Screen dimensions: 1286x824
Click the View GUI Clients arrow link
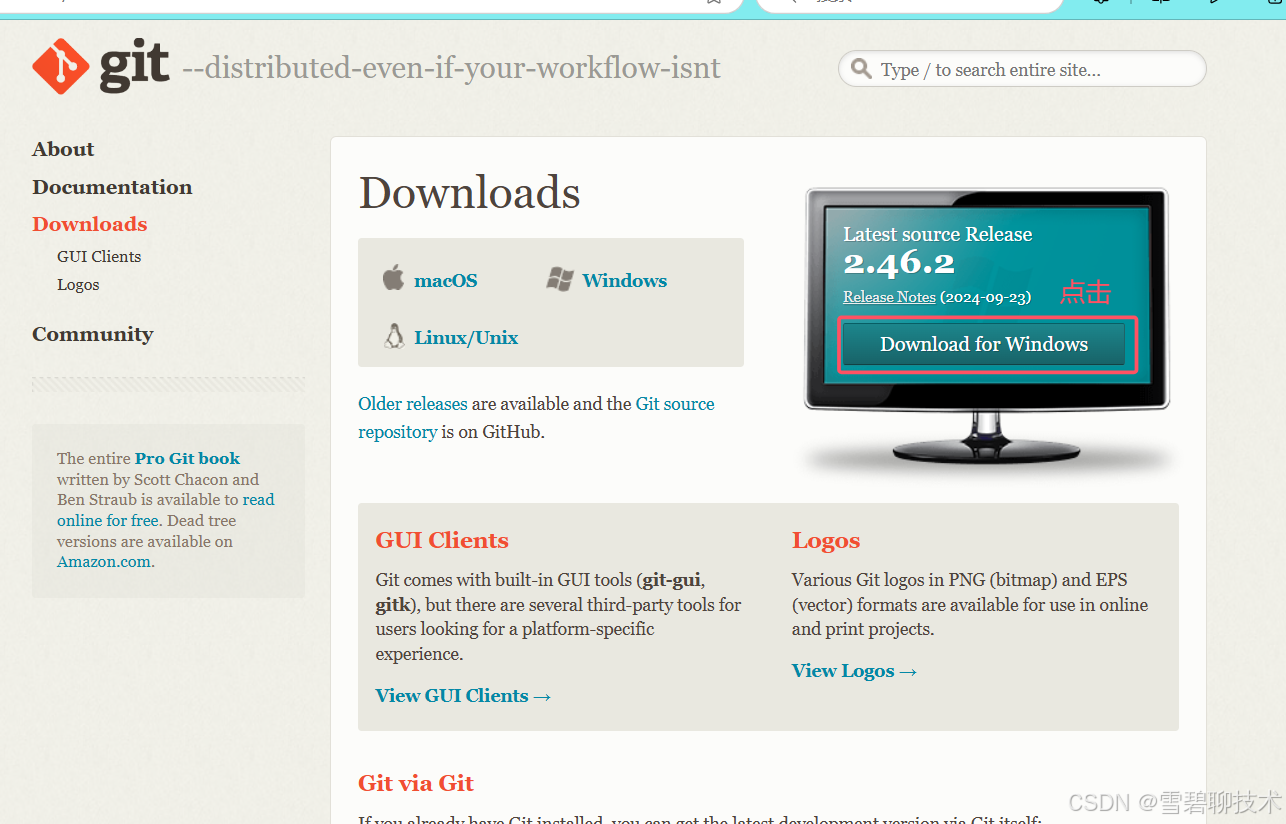tap(464, 696)
